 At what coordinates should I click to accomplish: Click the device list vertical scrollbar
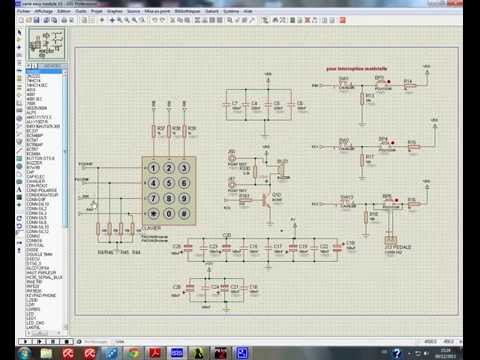point(65,199)
